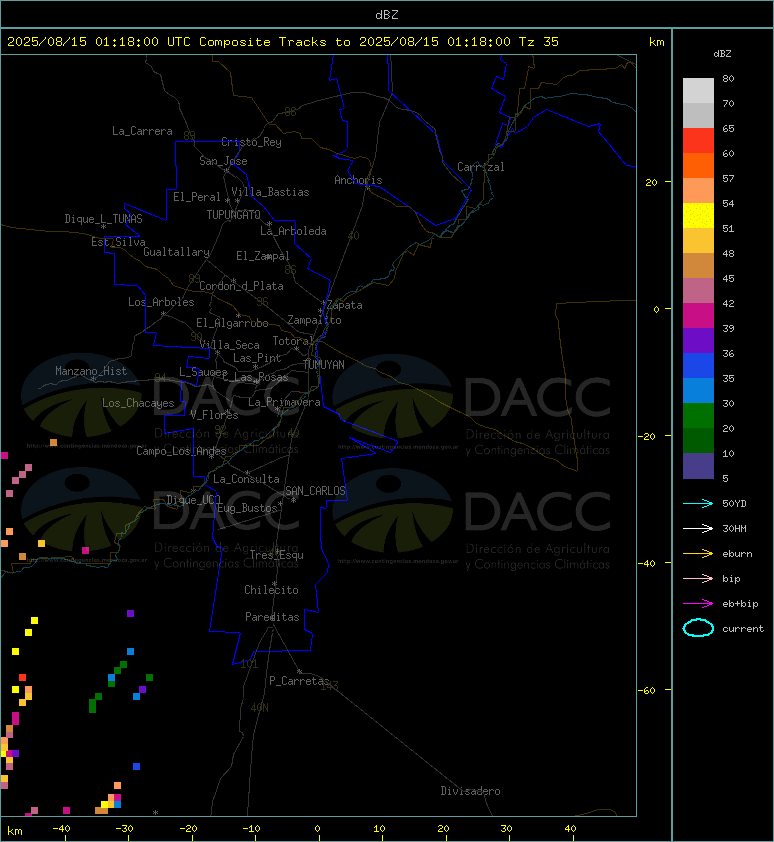The height and width of the screenshot is (842, 774).
Task: Click the TUPUNGATO map label
Action: [x=234, y=215]
